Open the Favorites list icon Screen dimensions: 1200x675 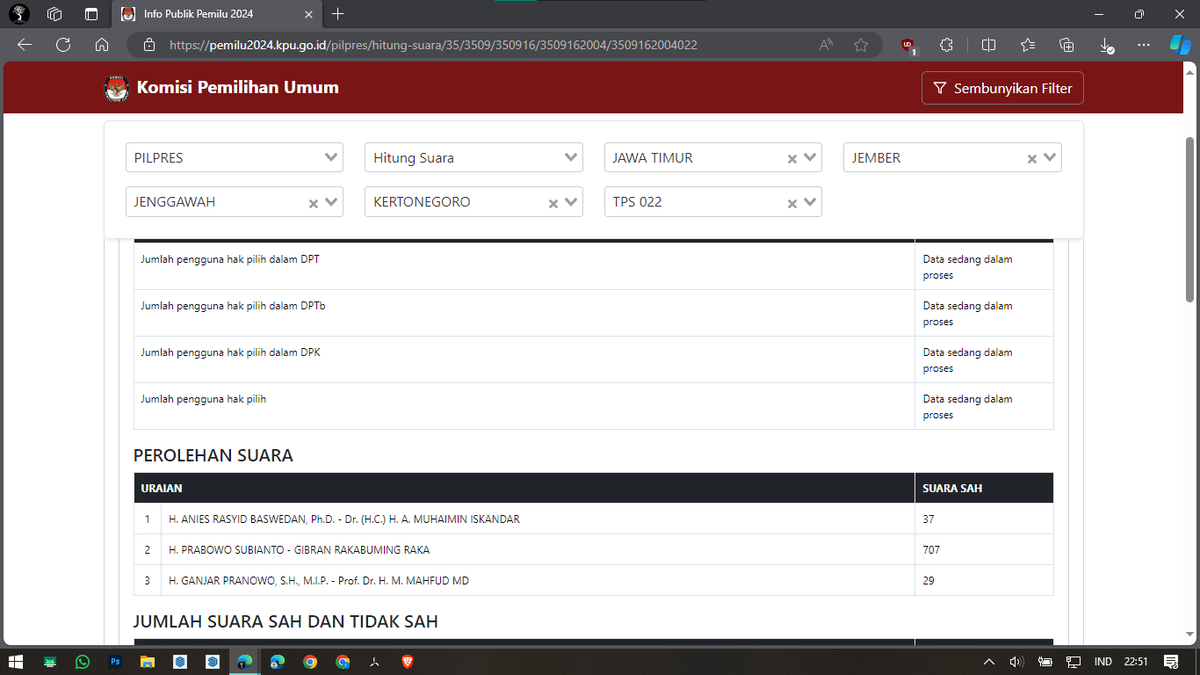tap(1028, 44)
